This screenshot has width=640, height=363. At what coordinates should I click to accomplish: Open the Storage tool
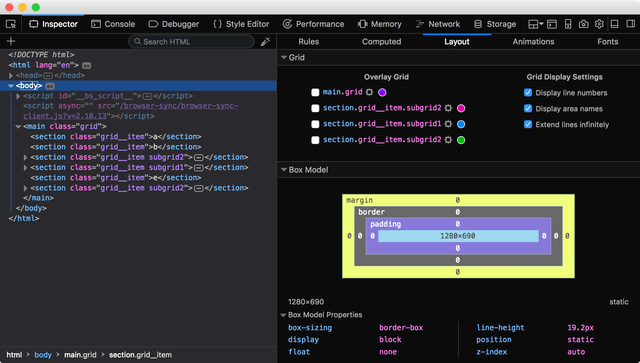495,24
